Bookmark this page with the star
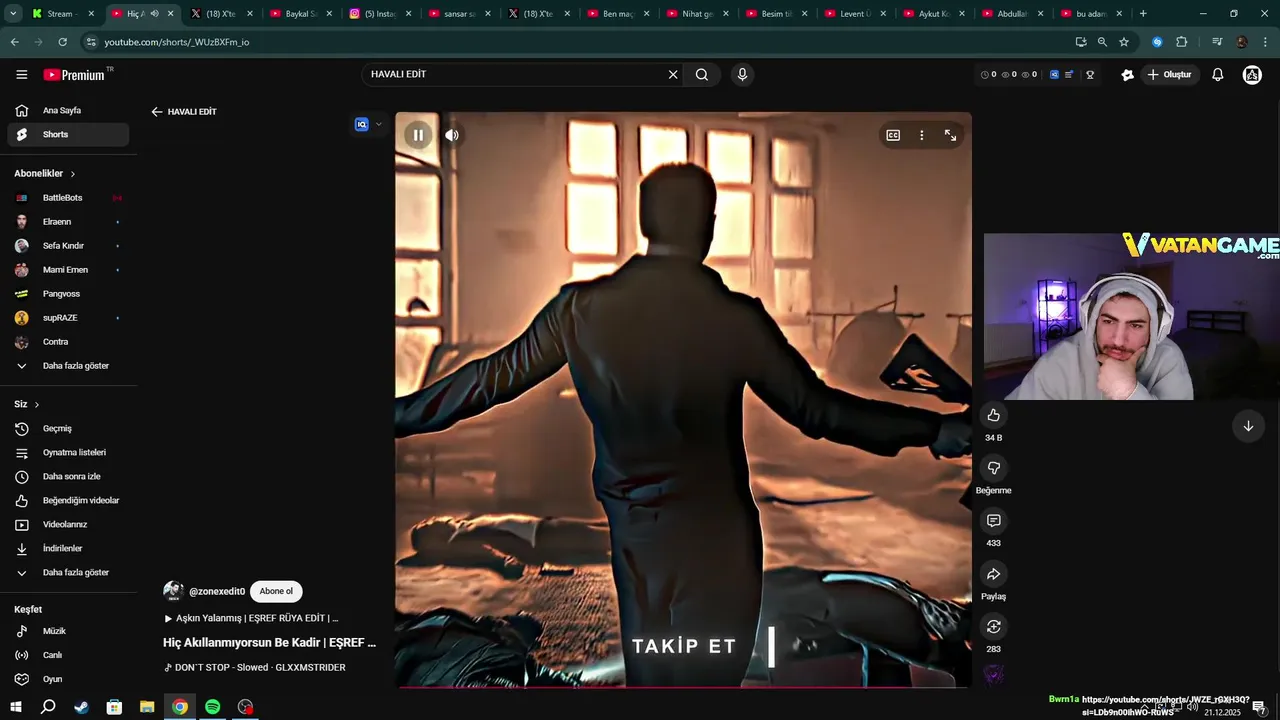 pos(1124,42)
